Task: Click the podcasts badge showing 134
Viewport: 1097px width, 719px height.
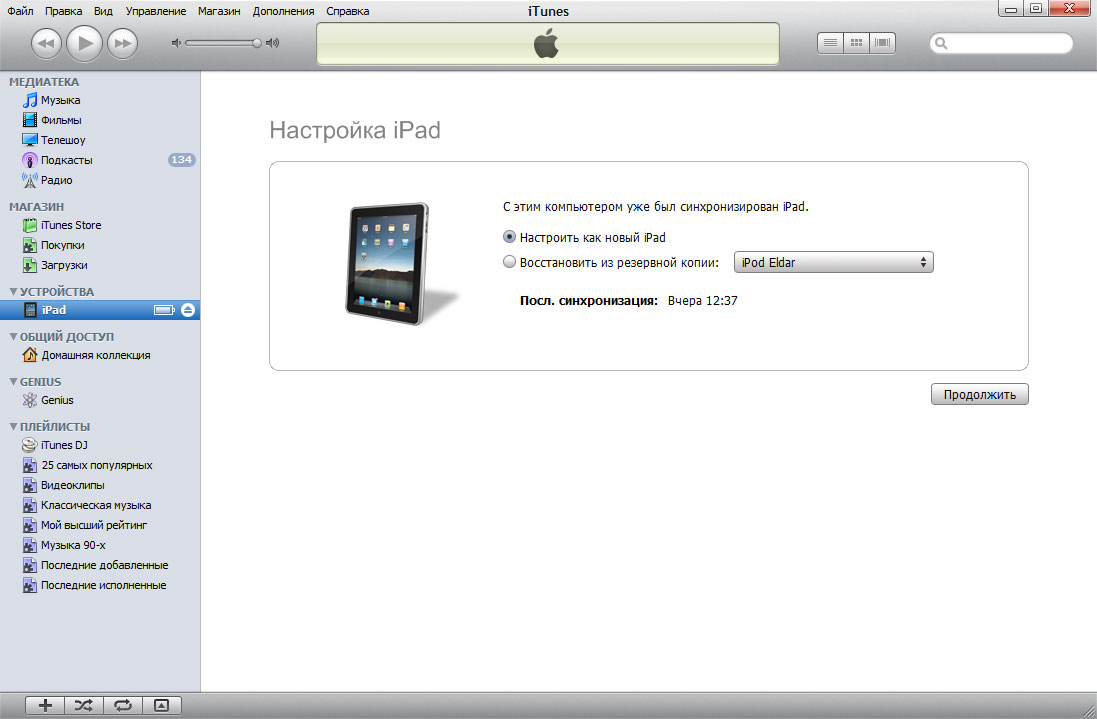Action: 181,160
